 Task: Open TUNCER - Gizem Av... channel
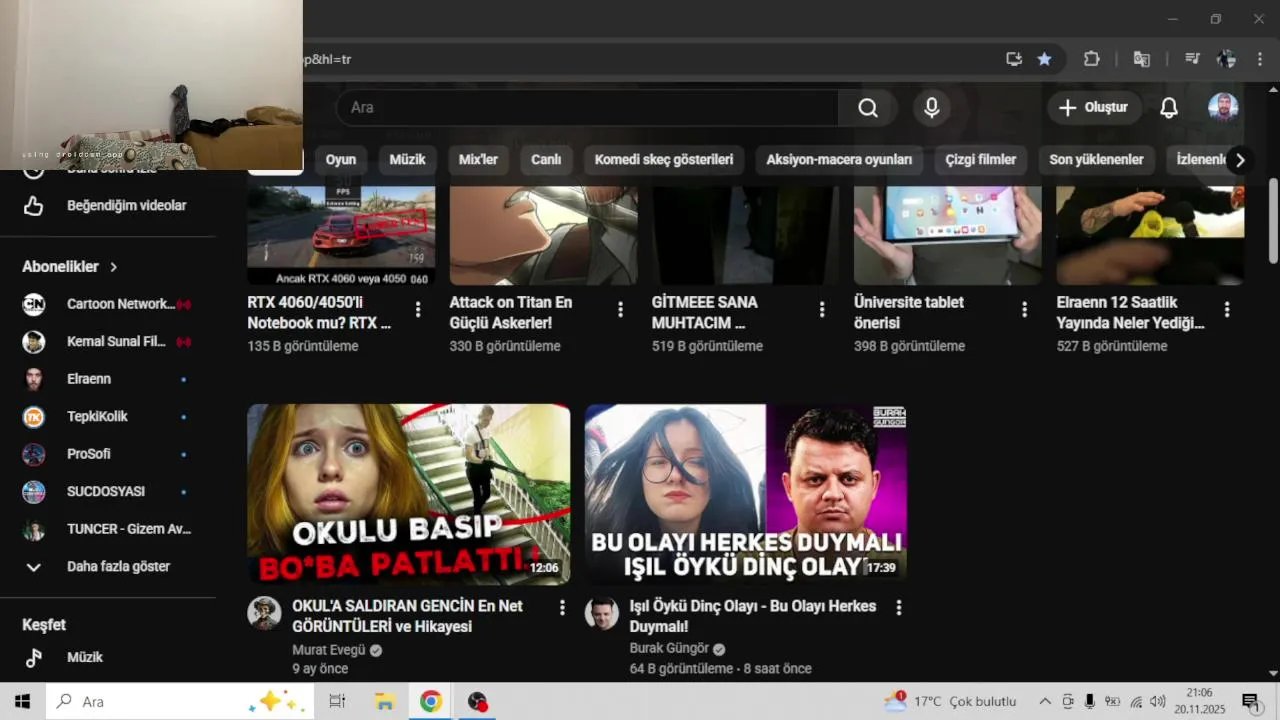(x=108, y=529)
